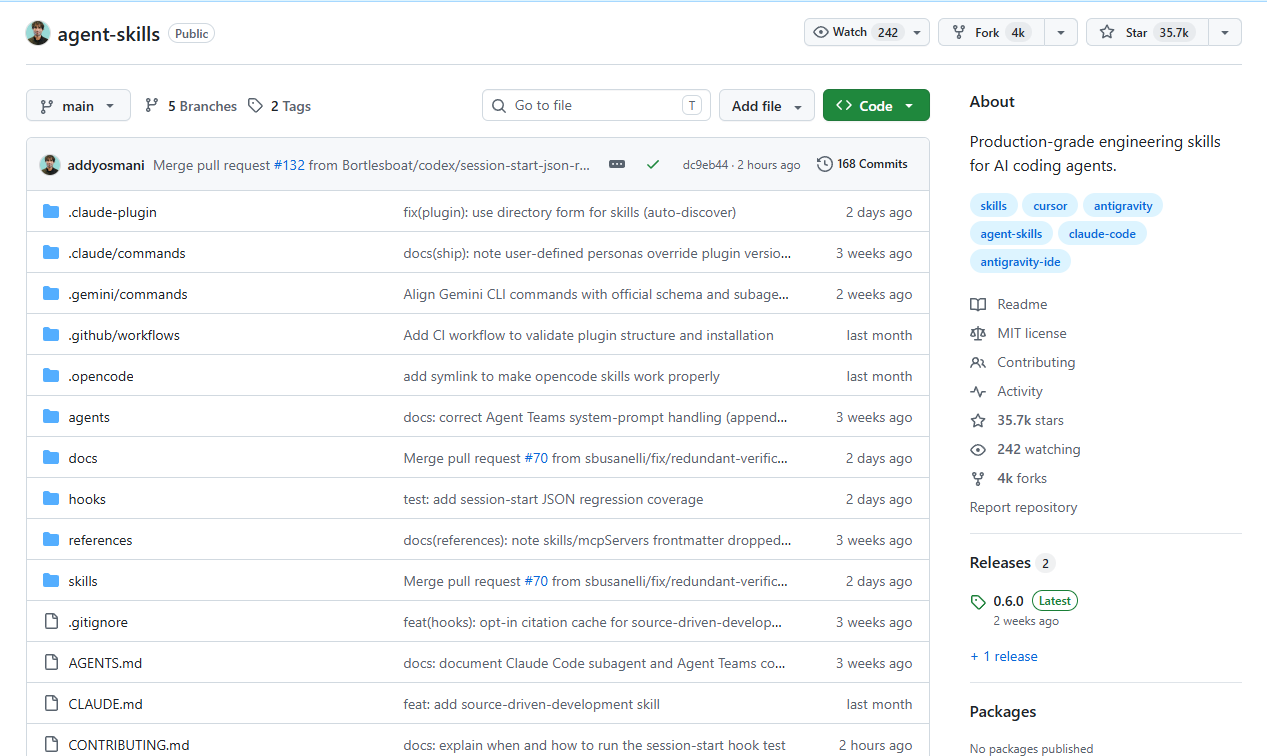1267x756 pixels.
Task: Click the CLAUDE.md file icon
Action: pos(51,704)
